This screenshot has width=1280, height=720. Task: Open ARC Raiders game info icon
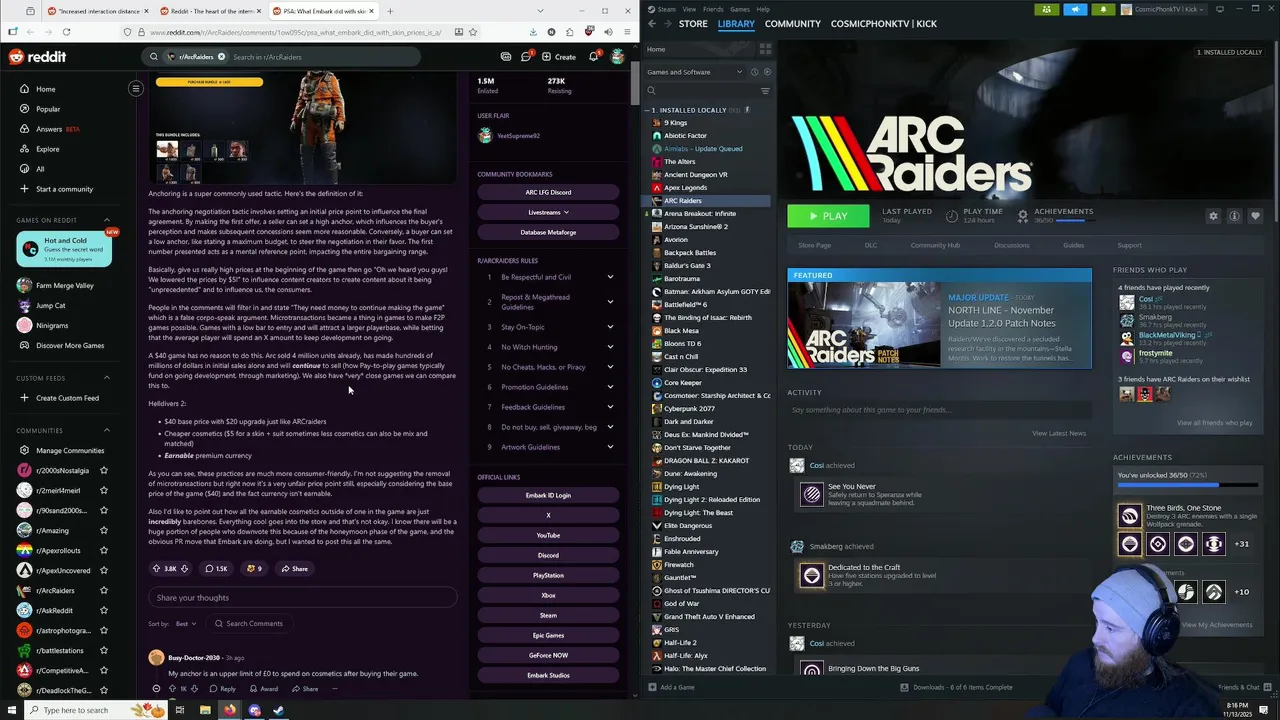click(1234, 216)
